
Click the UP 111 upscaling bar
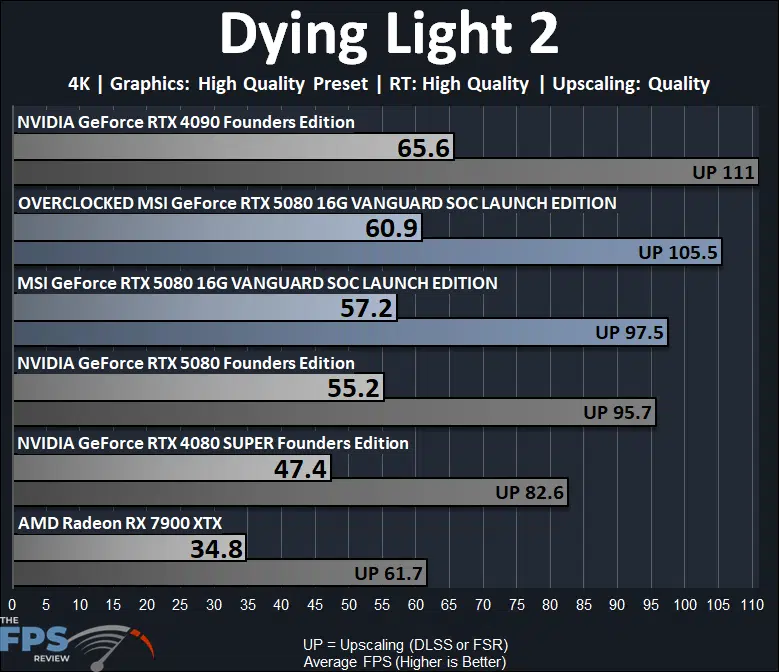point(386,172)
